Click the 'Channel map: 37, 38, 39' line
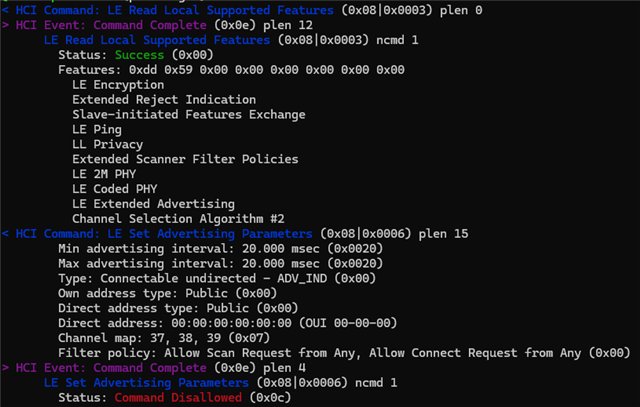 164,338
